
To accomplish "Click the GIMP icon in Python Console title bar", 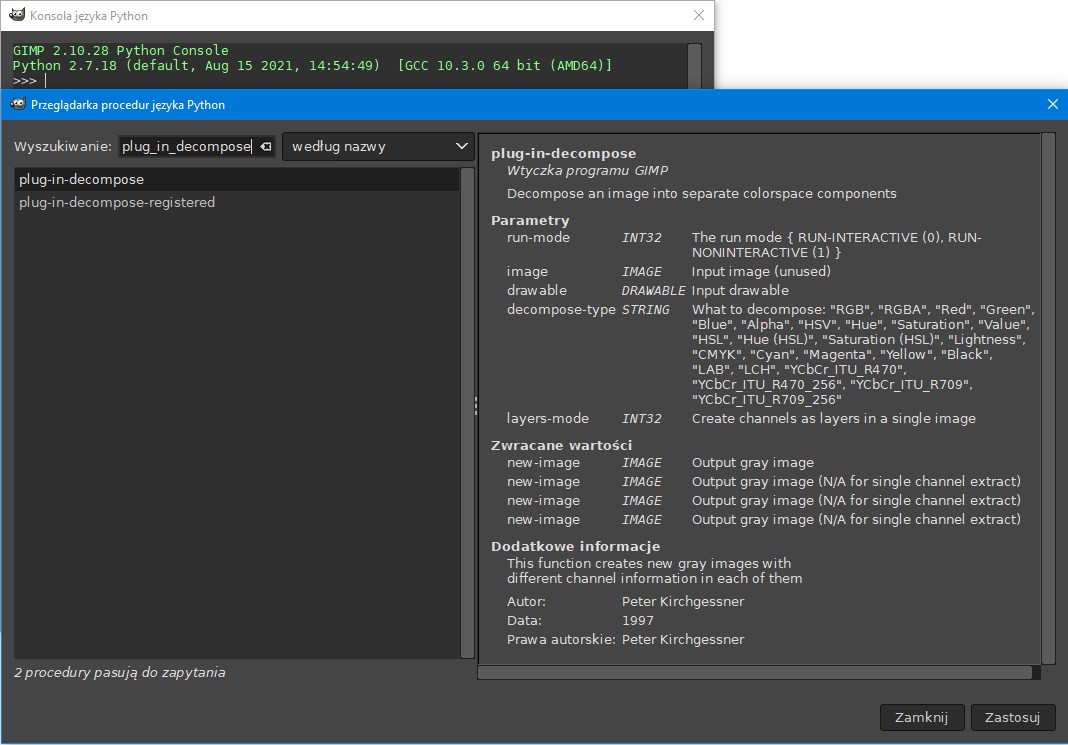I will [x=17, y=15].
